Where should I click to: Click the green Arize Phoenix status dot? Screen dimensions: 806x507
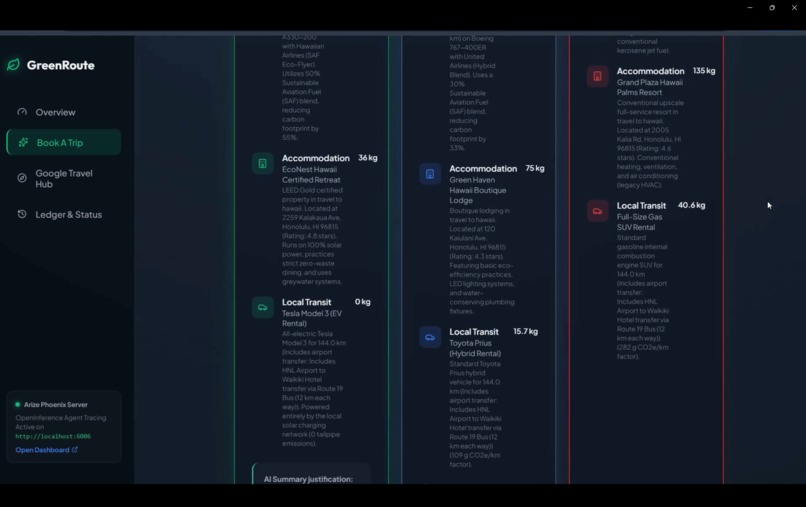pyautogui.click(x=17, y=405)
